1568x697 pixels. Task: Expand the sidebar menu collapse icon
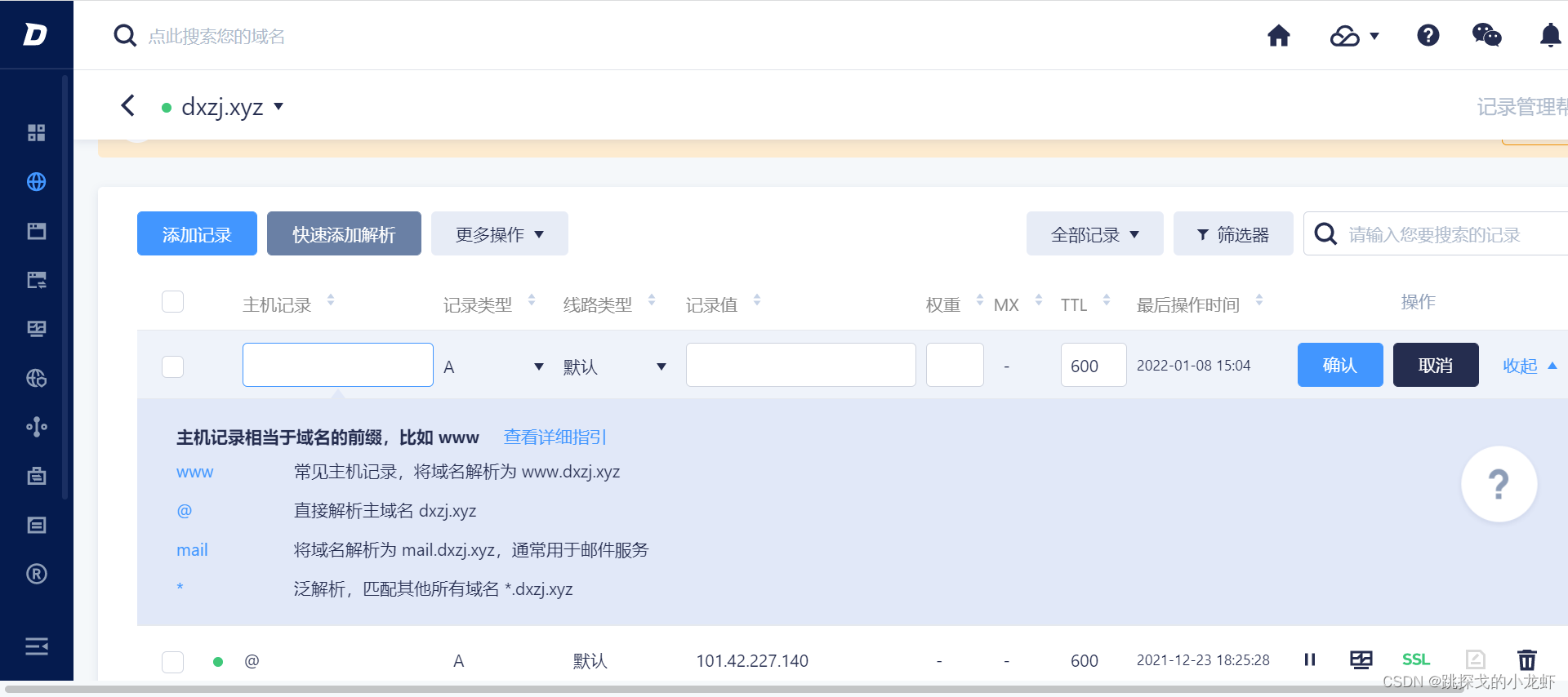click(x=37, y=646)
